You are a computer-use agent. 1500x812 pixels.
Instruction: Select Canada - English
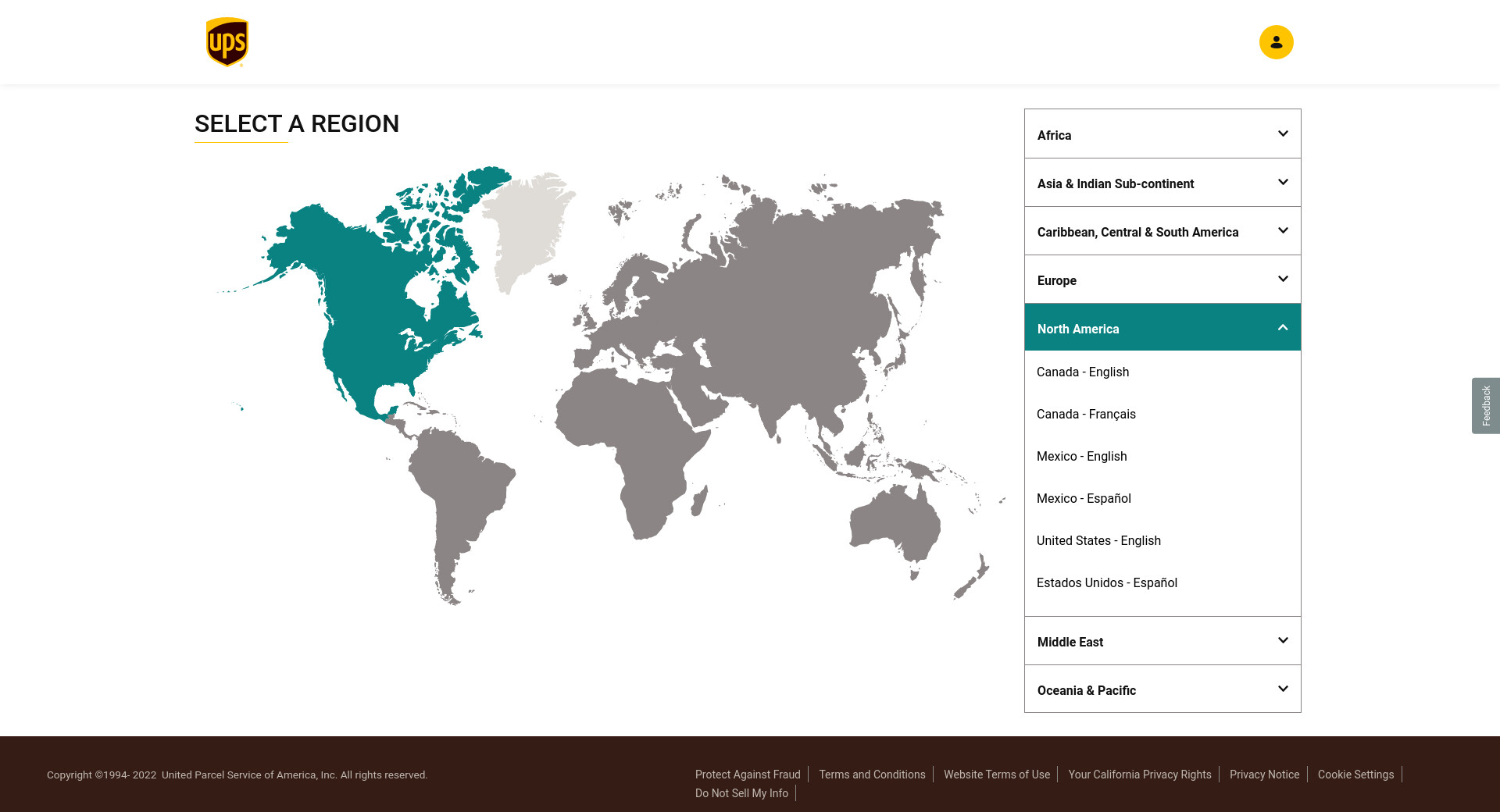point(1082,372)
